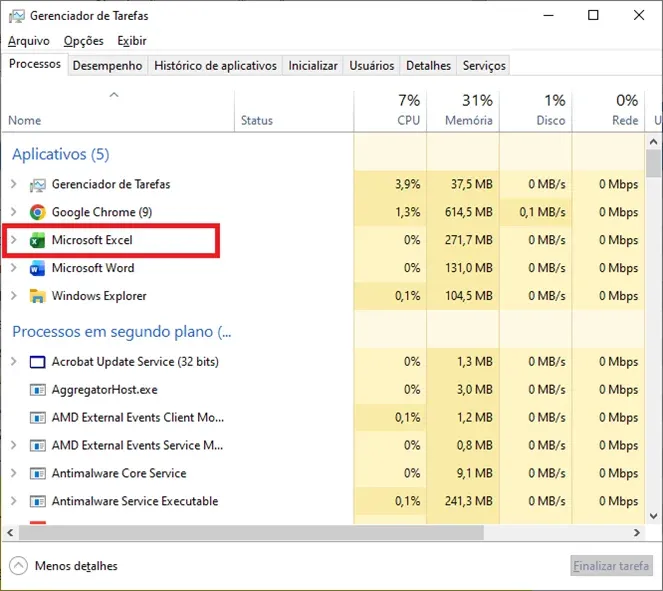This screenshot has width=663, height=591.
Task: Click the vertical scrollbar down arrow
Action: coord(653,516)
